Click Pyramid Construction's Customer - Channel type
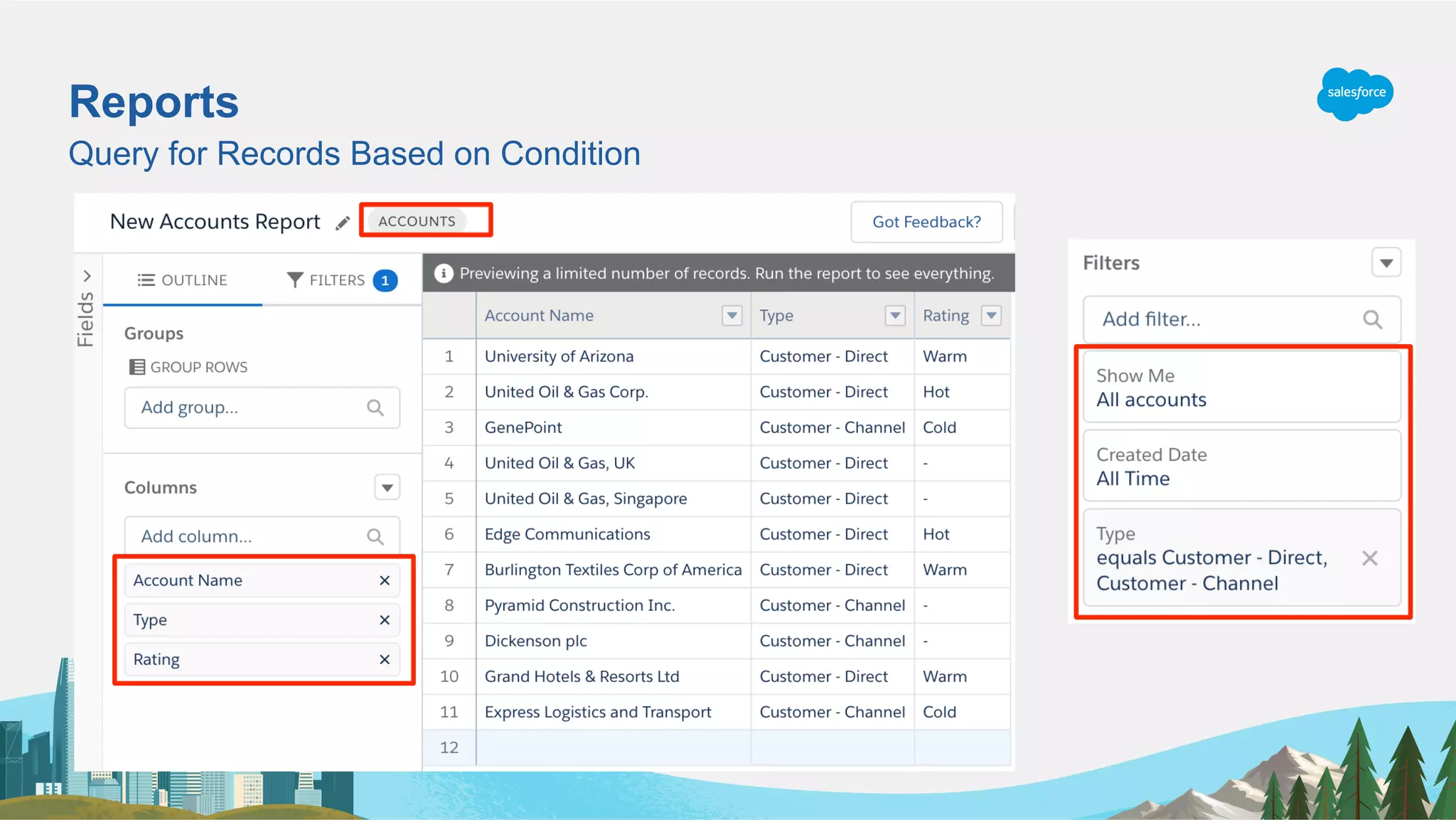1456x820 pixels. 833,605
